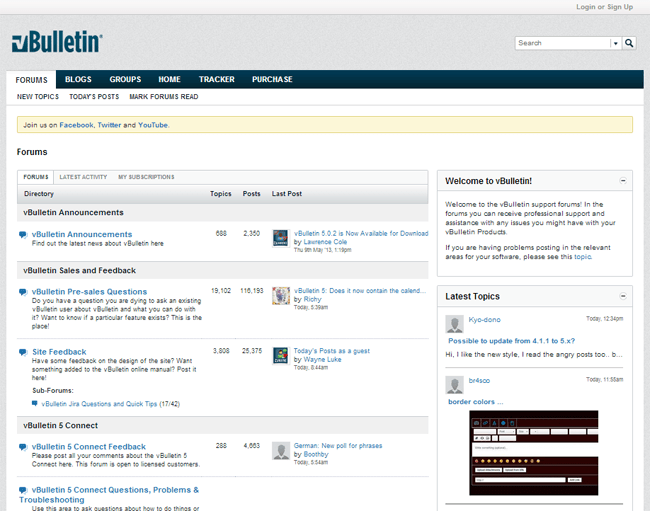Click the Connect Questions, Problems forum speech-bubble icon

tap(23, 490)
